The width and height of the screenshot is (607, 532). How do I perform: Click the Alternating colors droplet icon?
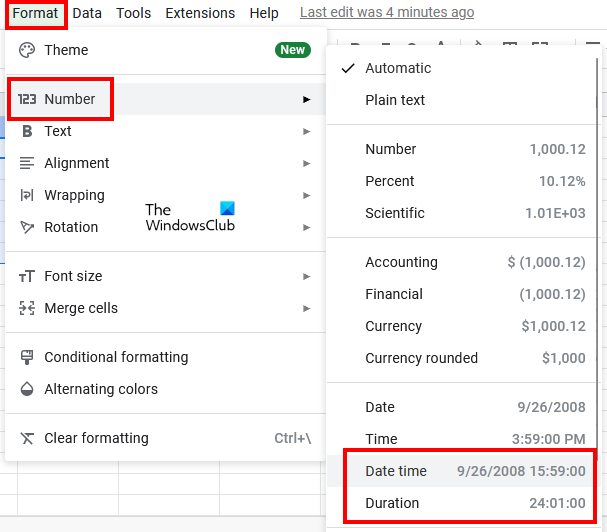point(27,389)
